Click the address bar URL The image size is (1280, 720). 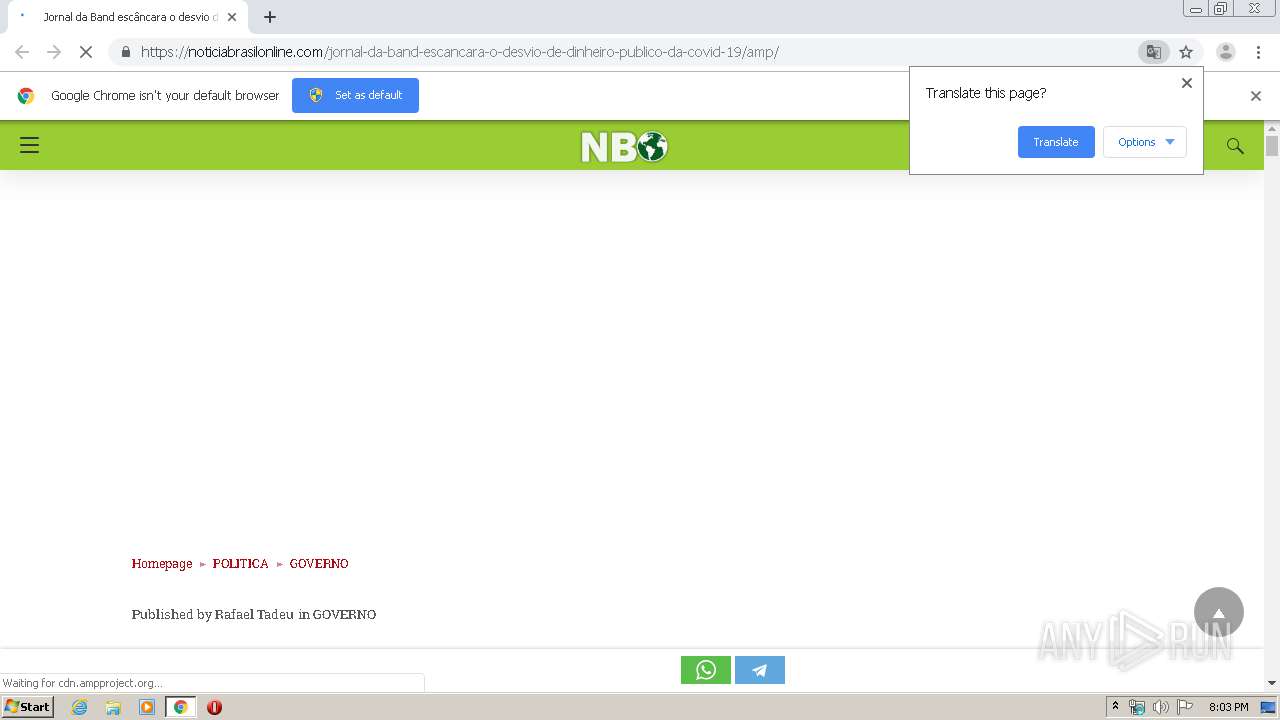pyautogui.click(x=460, y=52)
